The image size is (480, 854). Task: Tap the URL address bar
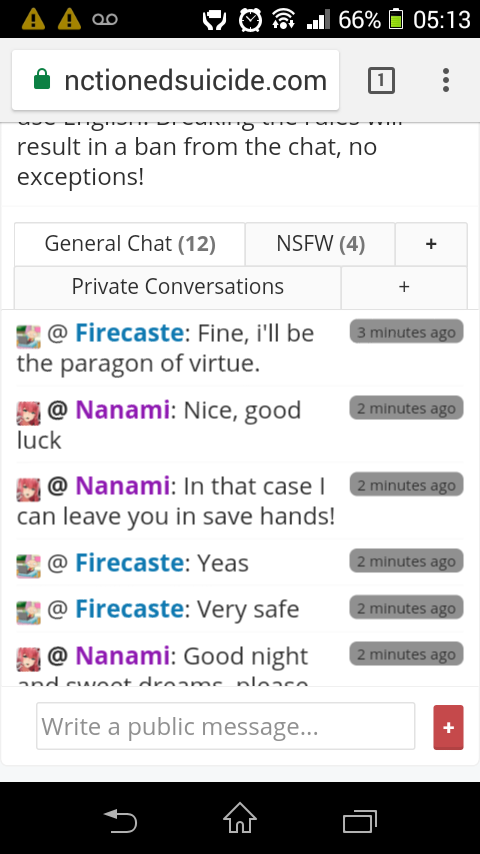(175, 80)
